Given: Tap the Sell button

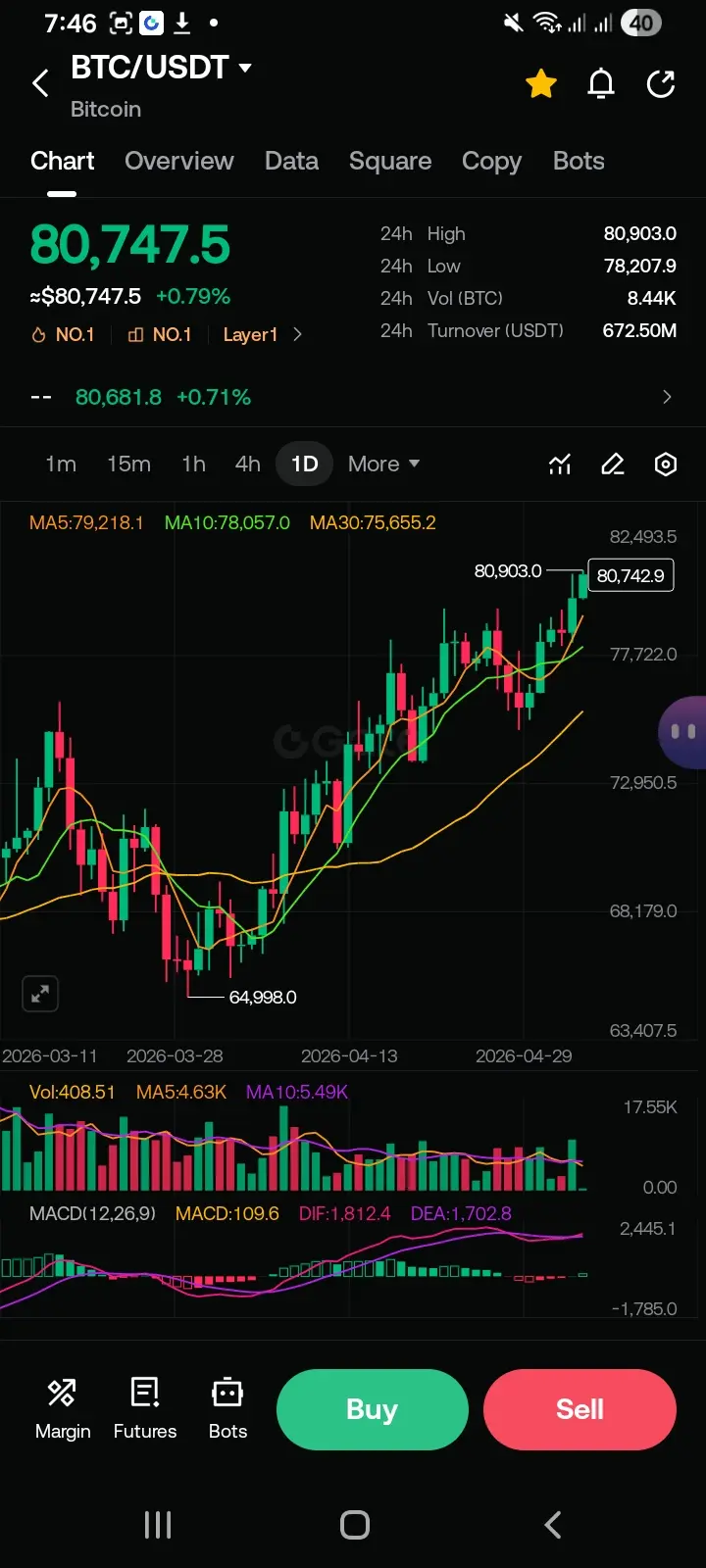Looking at the screenshot, I should point(580,1409).
